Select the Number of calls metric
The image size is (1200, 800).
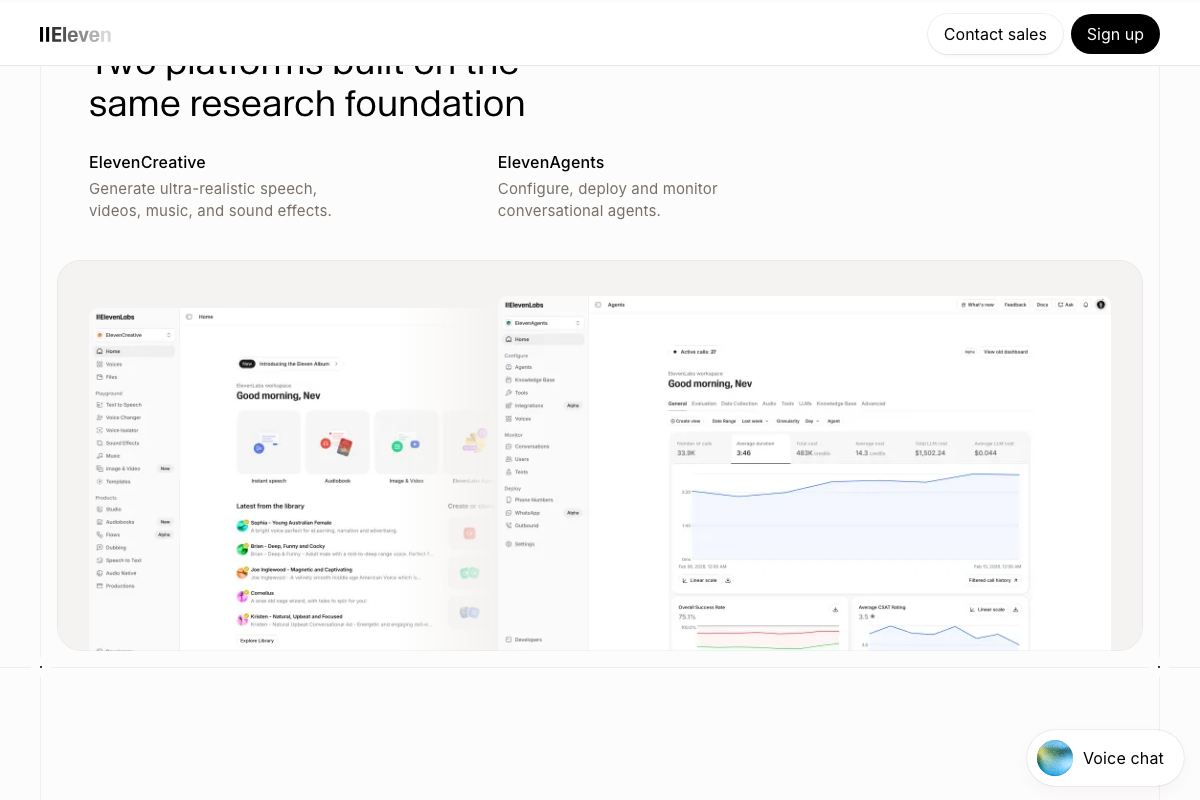[x=701, y=448]
